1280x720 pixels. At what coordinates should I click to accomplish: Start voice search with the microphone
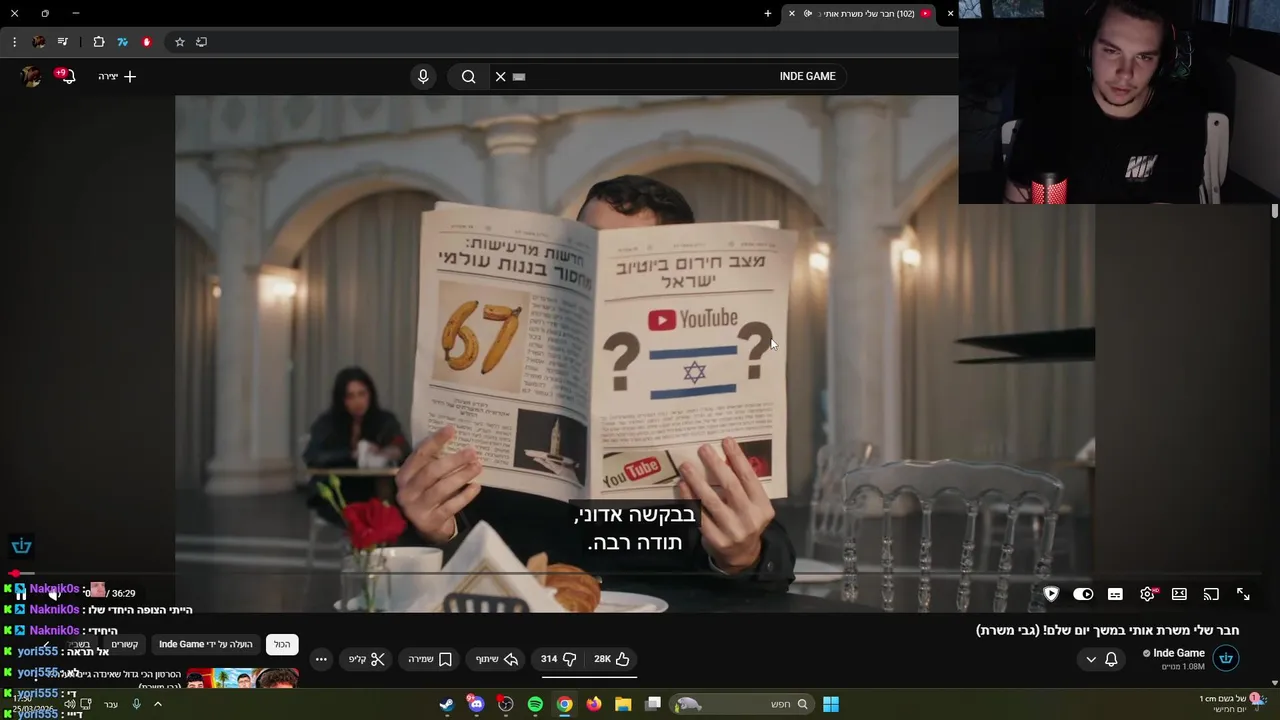tap(423, 76)
